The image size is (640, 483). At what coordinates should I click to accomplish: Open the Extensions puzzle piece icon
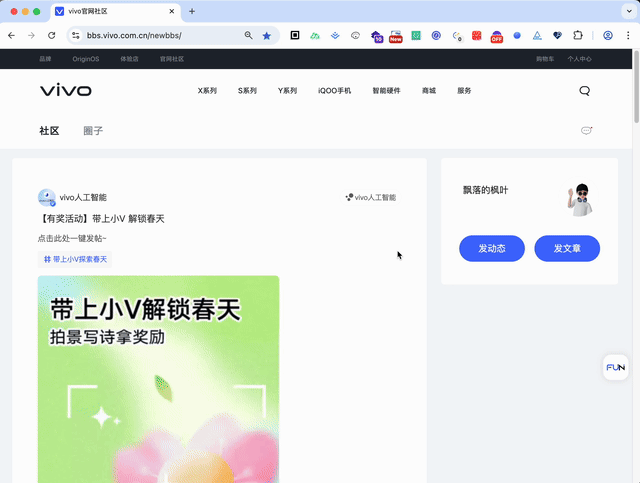(578, 36)
